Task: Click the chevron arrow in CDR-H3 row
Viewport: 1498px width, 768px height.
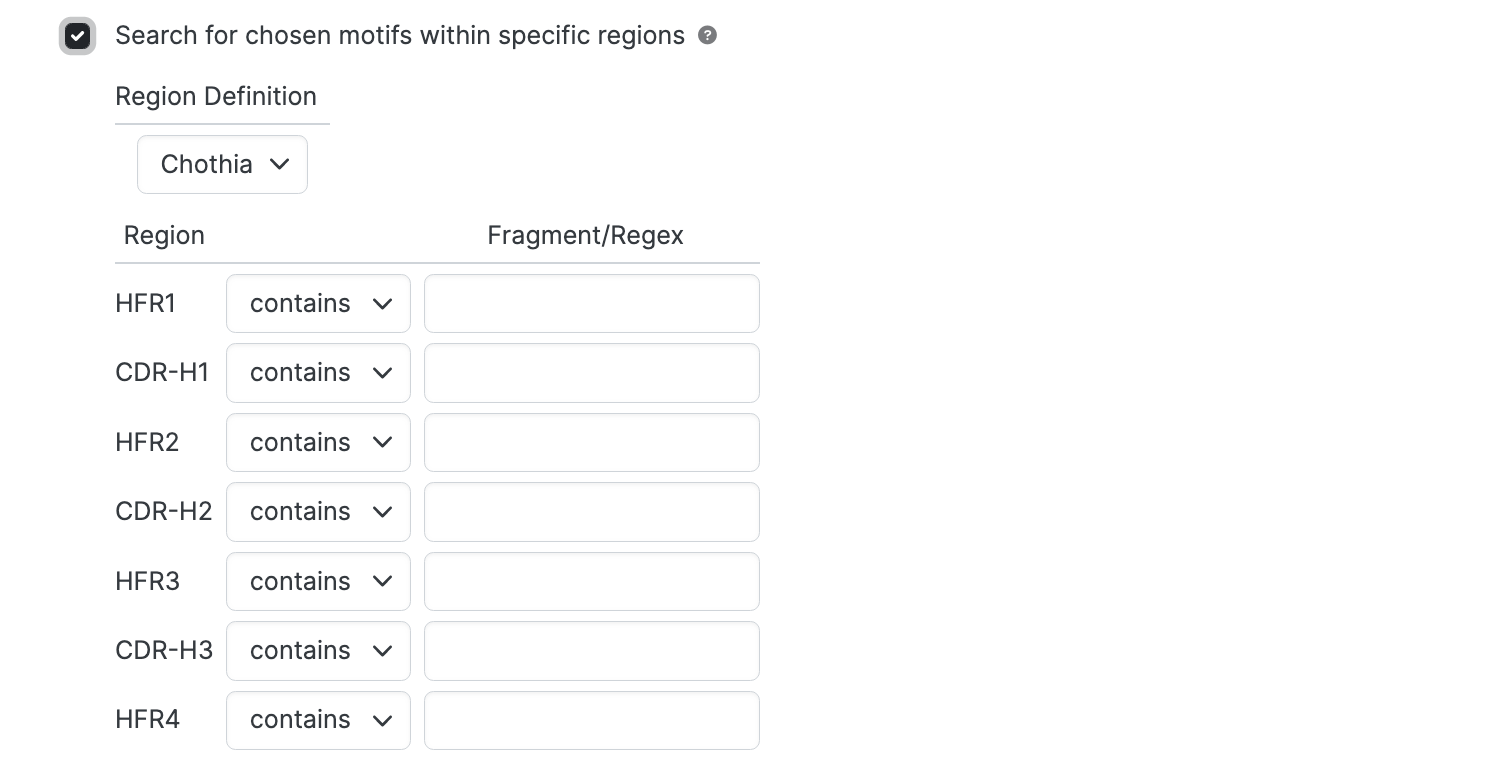Action: [382, 651]
